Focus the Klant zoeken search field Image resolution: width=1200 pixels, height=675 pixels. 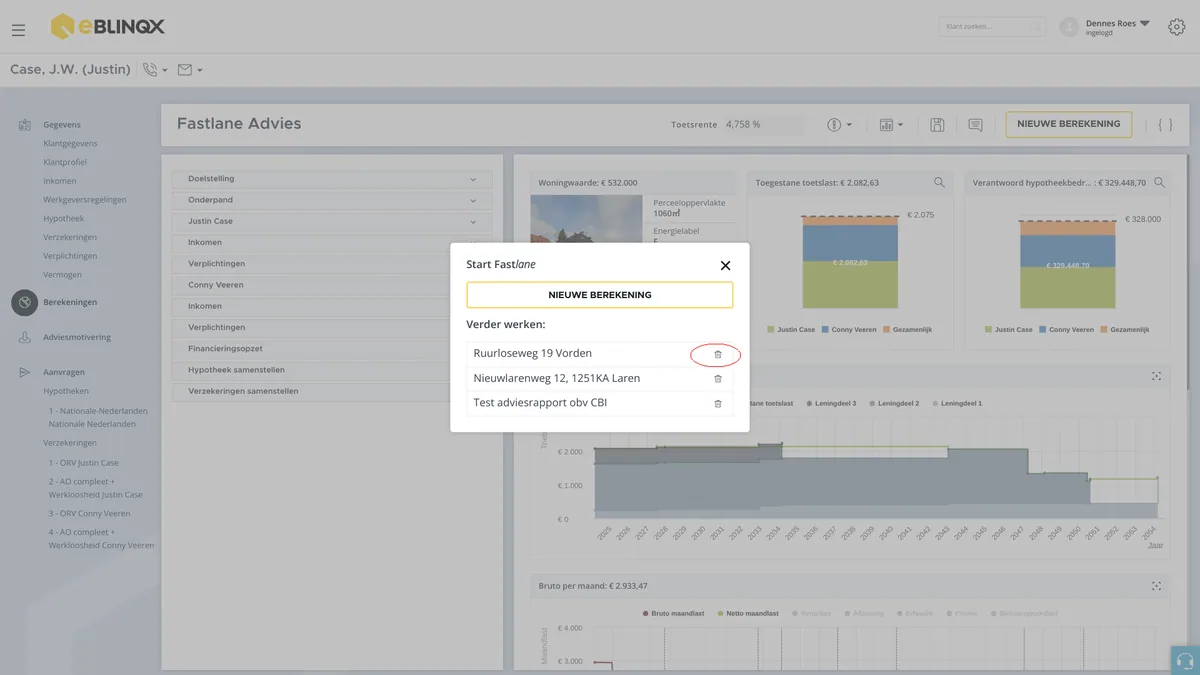(x=991, y=27)
